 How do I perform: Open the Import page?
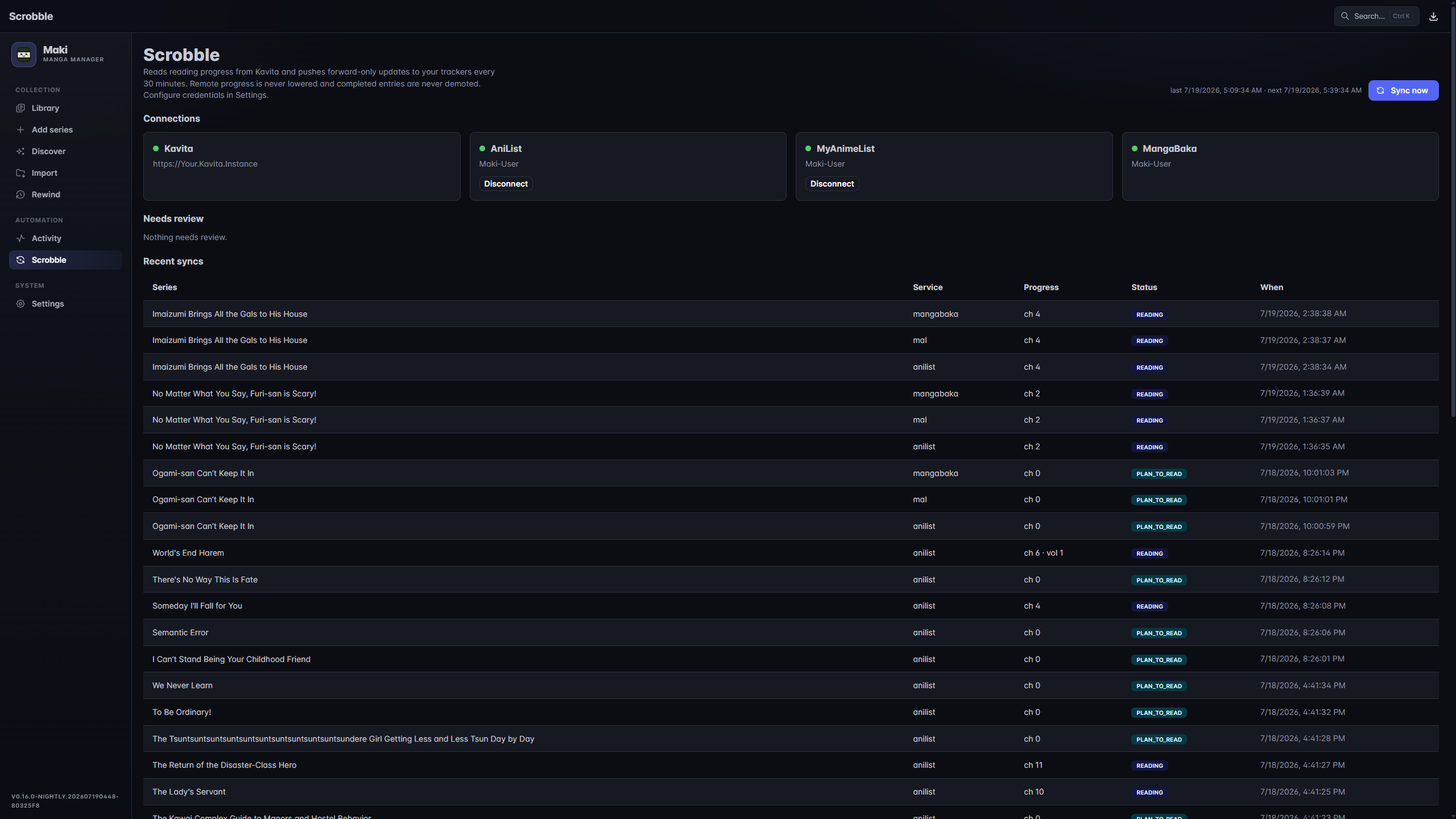pos(65,173)
